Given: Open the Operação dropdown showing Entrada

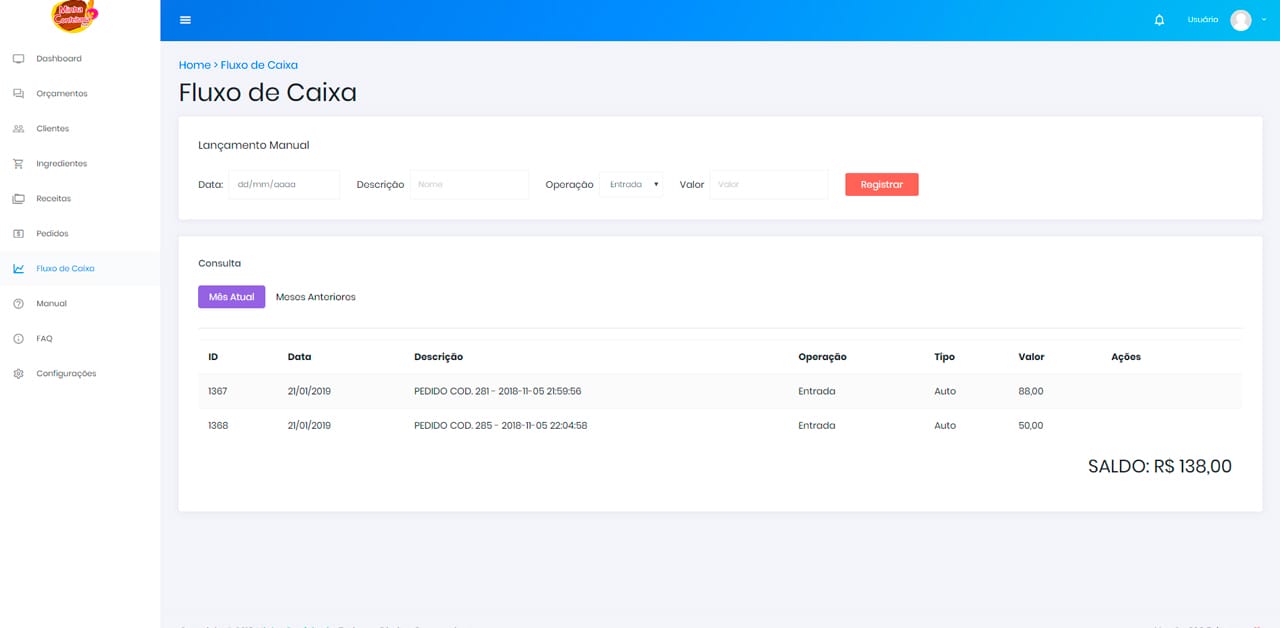Looking at the screenshot, I should [x=630, y=185].
